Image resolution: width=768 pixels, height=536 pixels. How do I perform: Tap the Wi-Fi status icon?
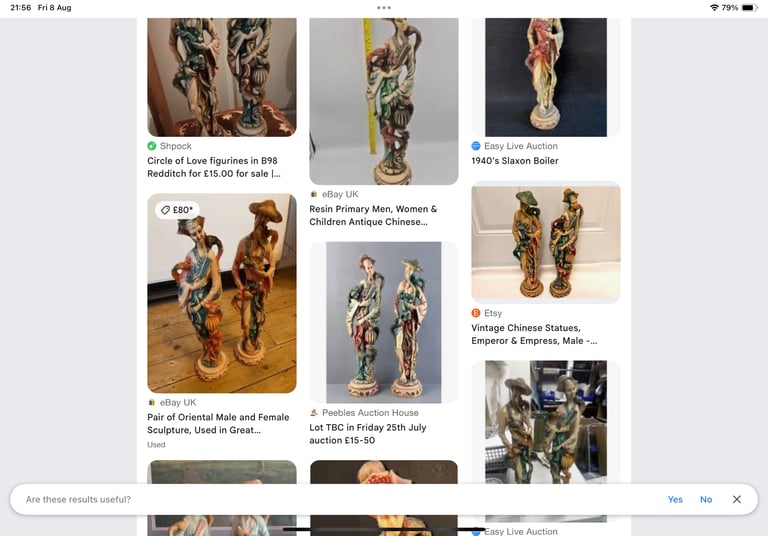tap(714, 8)
